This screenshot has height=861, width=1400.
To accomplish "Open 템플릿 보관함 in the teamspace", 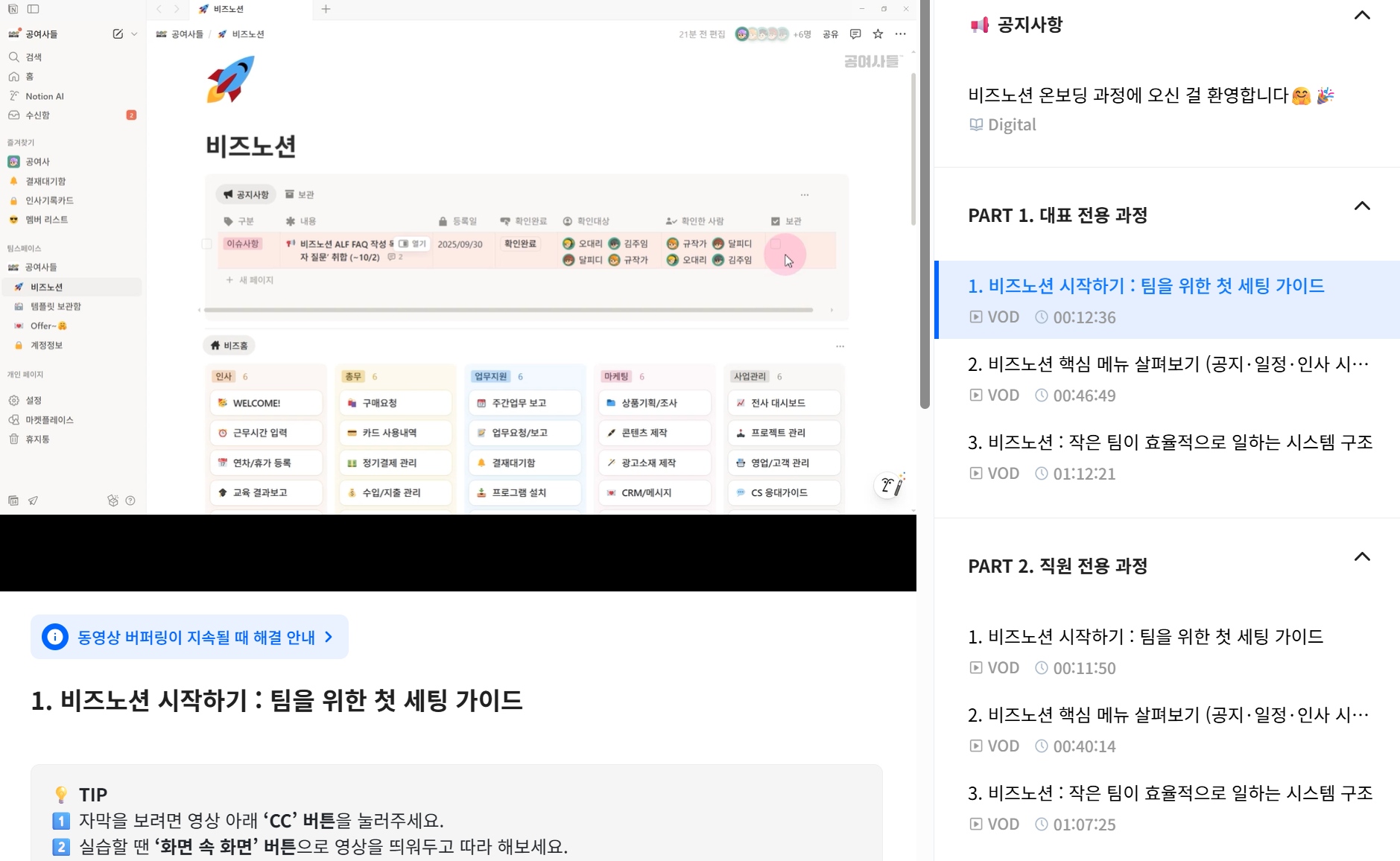I will [x=73, y=306].
